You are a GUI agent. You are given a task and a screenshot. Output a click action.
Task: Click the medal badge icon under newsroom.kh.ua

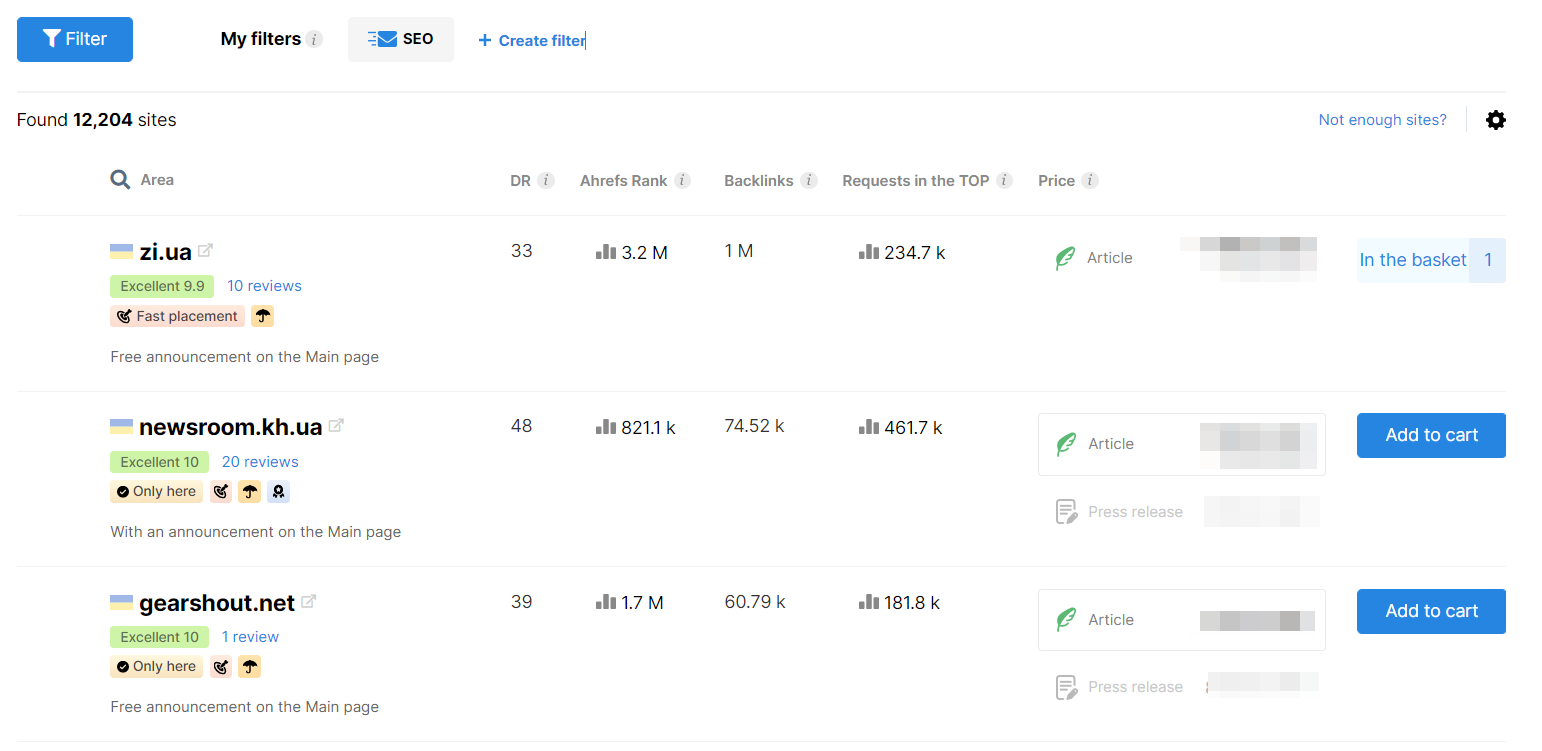(x=278, y=491)
